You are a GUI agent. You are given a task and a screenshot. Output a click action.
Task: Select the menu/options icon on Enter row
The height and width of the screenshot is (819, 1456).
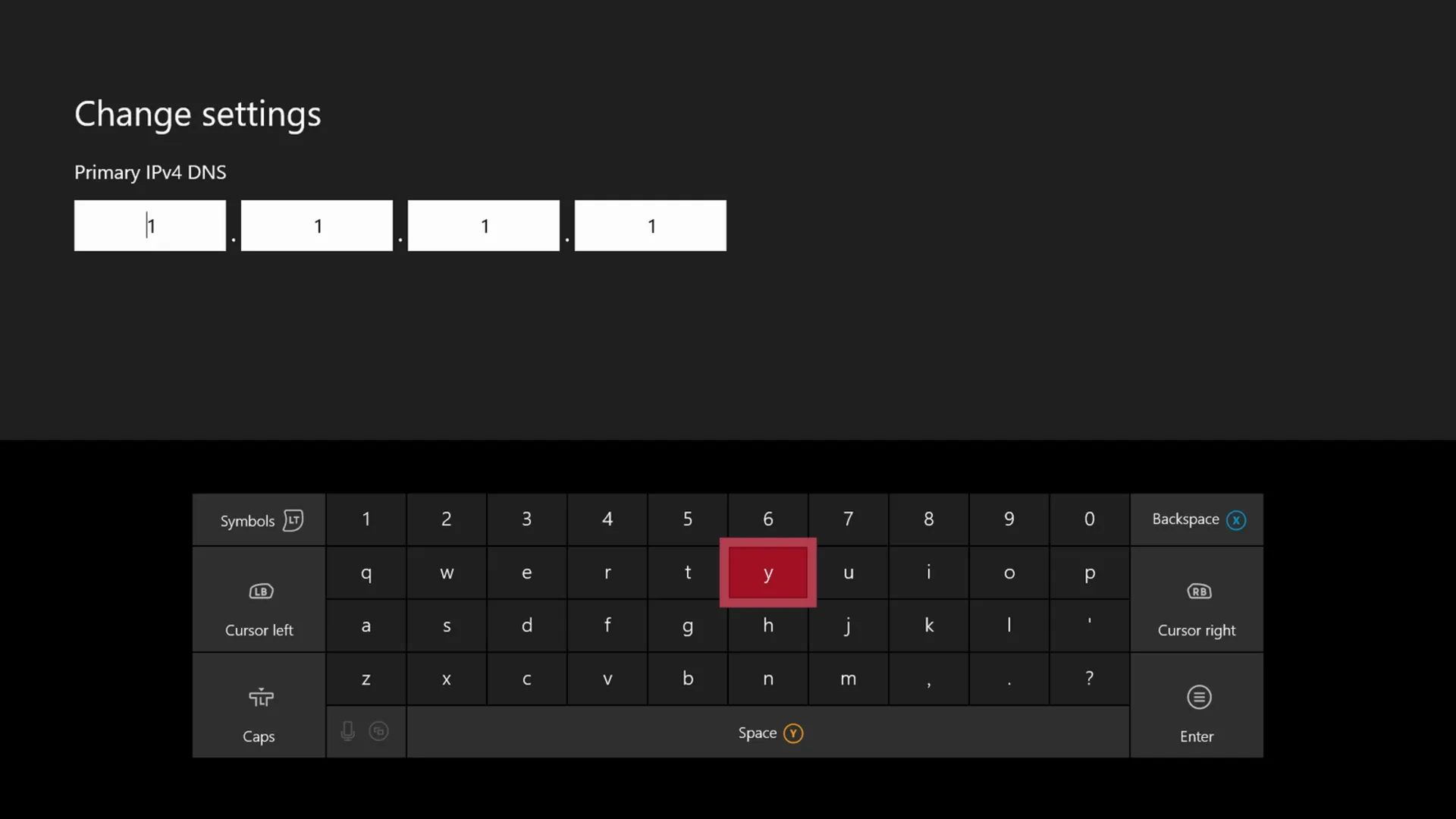(1198, 696)
